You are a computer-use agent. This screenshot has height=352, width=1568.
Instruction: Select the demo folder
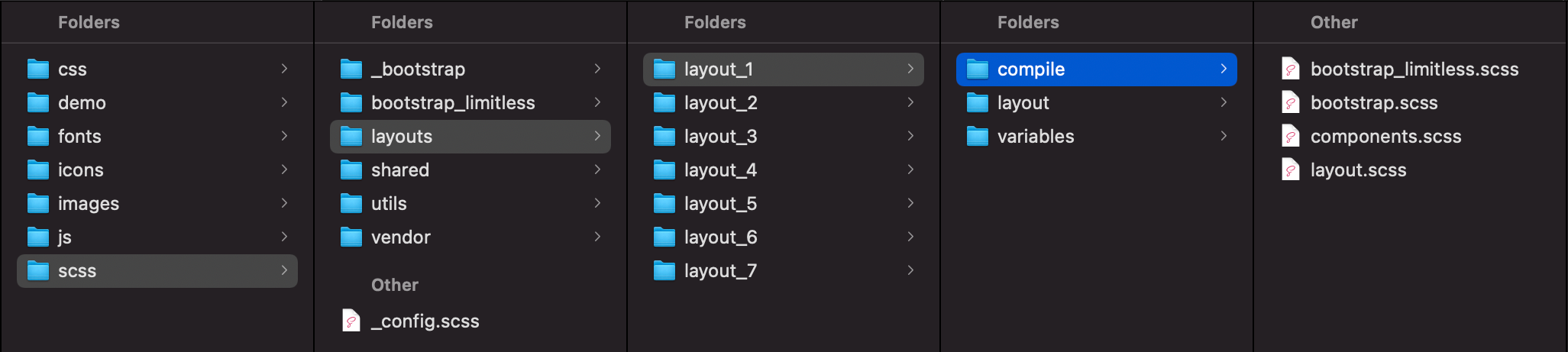point(82,103)
